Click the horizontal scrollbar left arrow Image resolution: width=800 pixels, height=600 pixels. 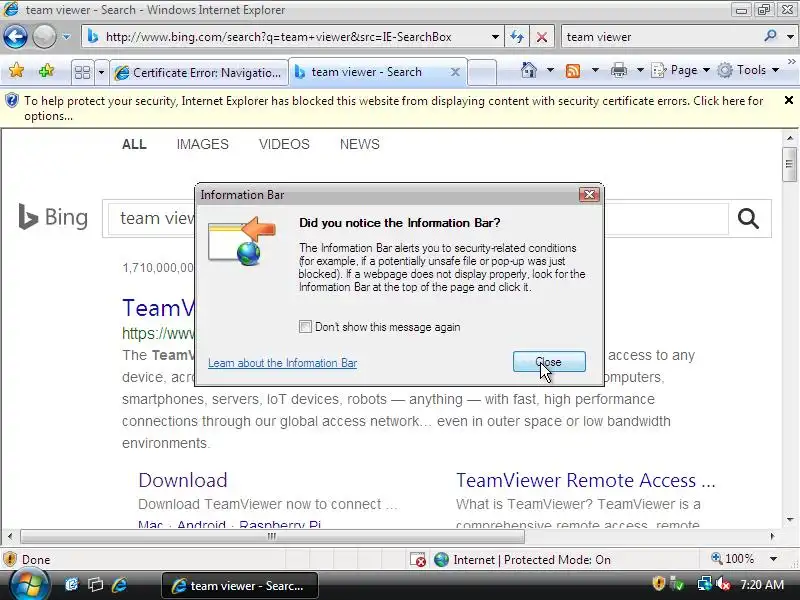pyautogui.click(x=10, y=536)
